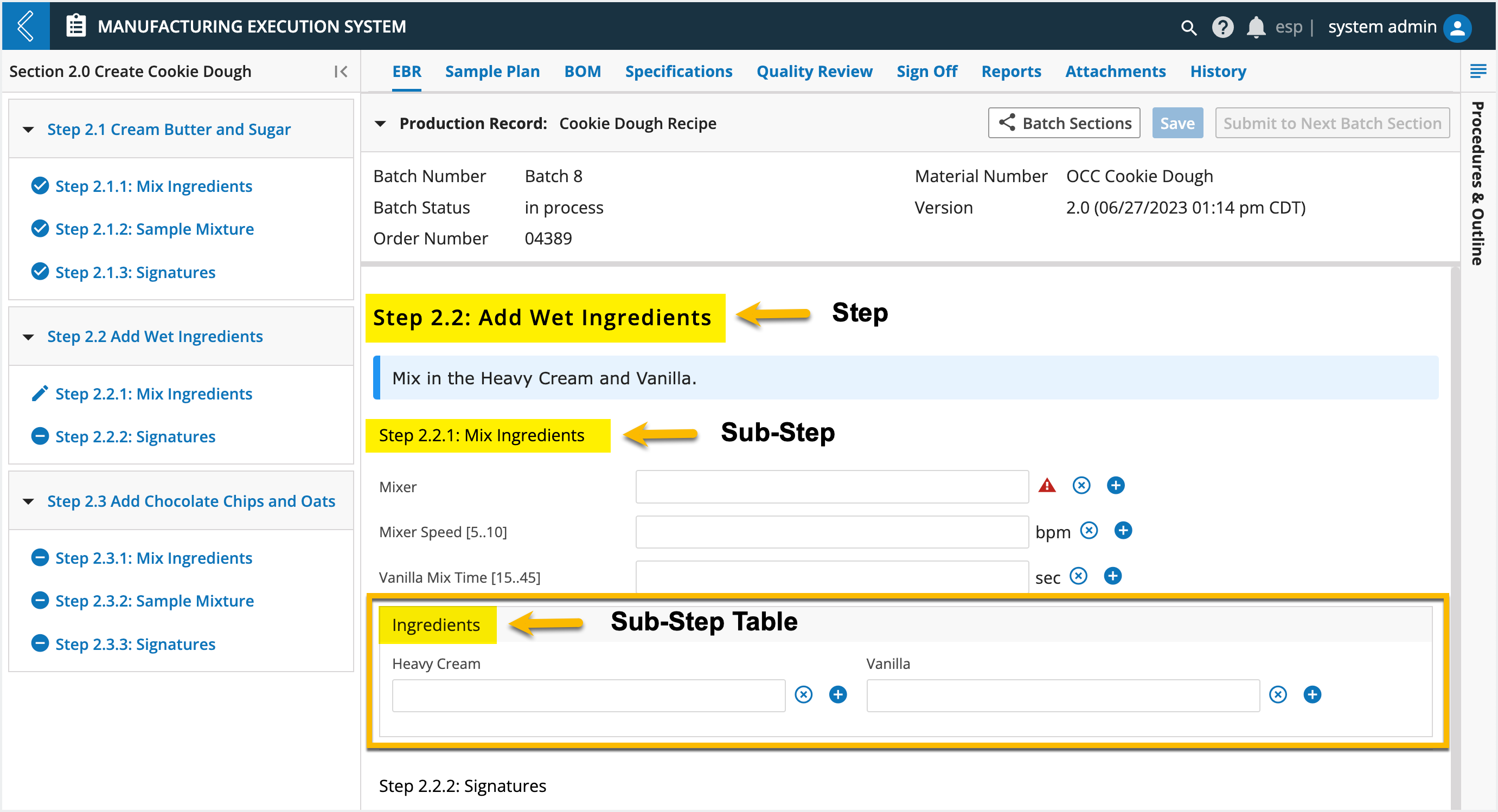The width and height of the screenshot is (1498, 812).
Task: Open Step 2.3.1: Mix Ingredients link
Action: pyautogui.click(x=153, y=558)
